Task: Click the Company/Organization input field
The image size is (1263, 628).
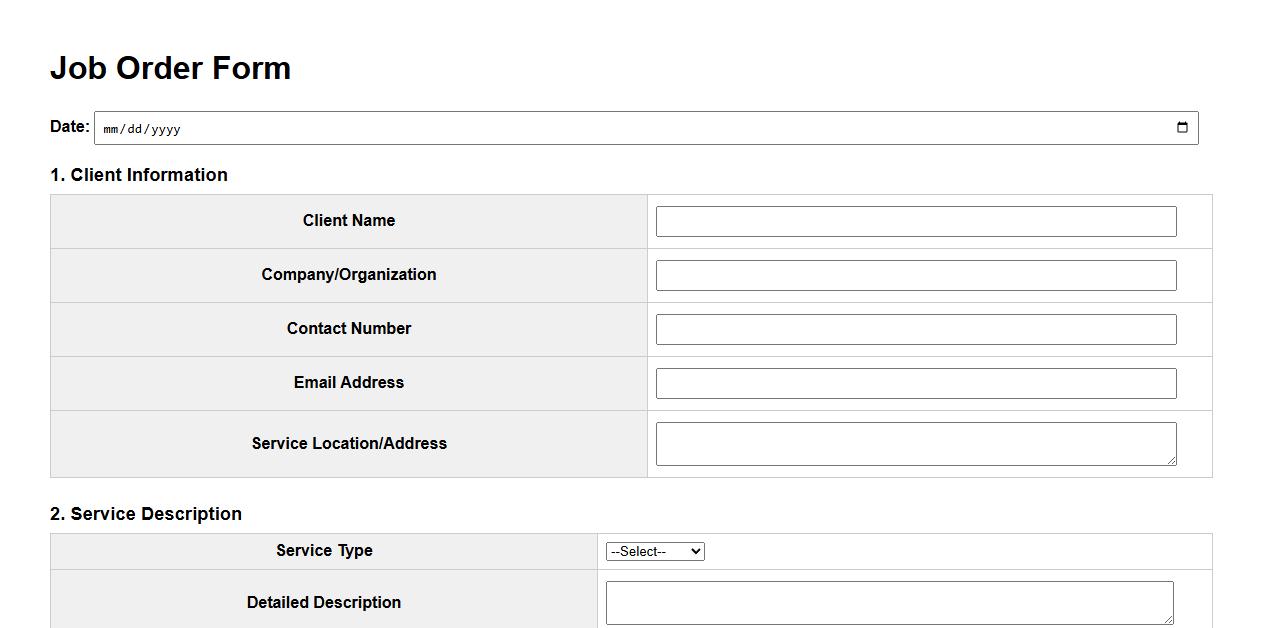Action: point(915,275)
